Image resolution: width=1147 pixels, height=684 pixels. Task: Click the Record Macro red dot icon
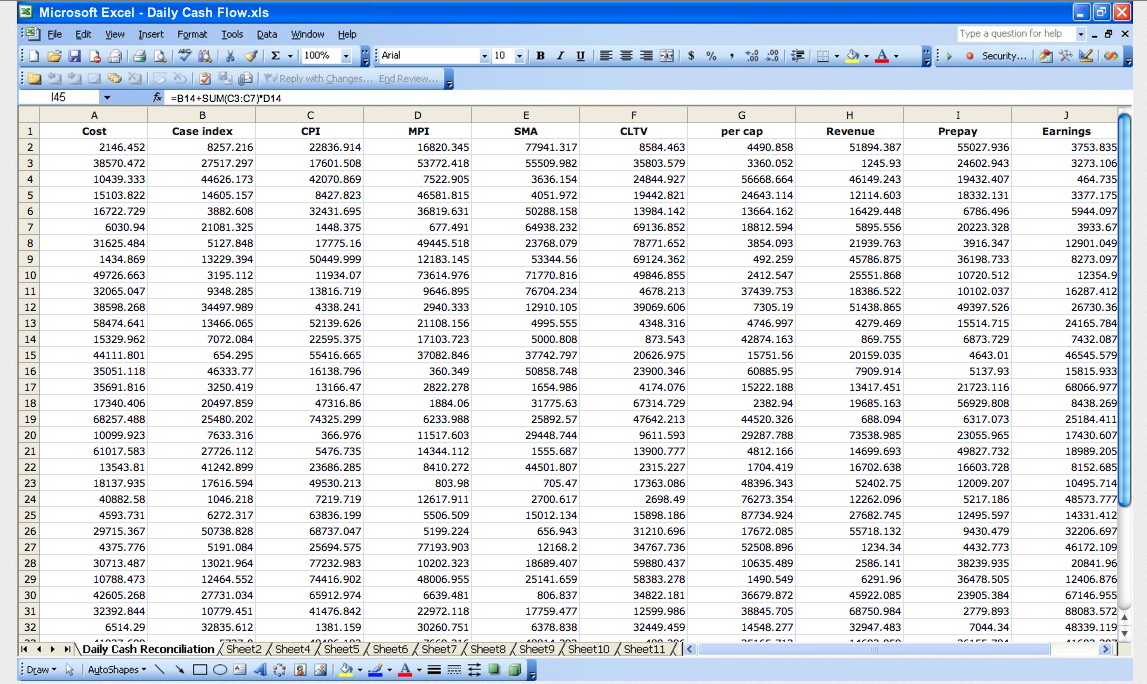click(969, 56)
